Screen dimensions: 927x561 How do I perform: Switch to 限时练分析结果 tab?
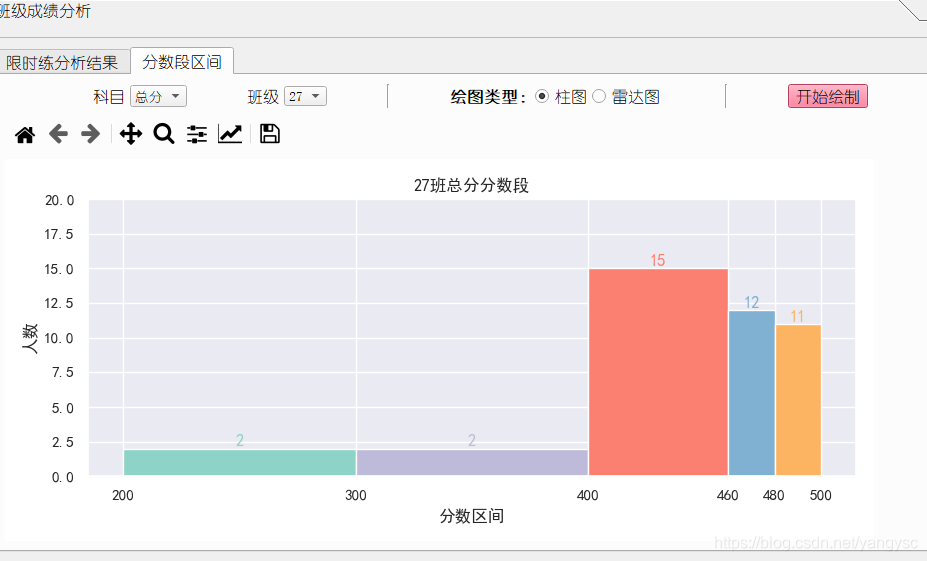[x=64, y=63]
